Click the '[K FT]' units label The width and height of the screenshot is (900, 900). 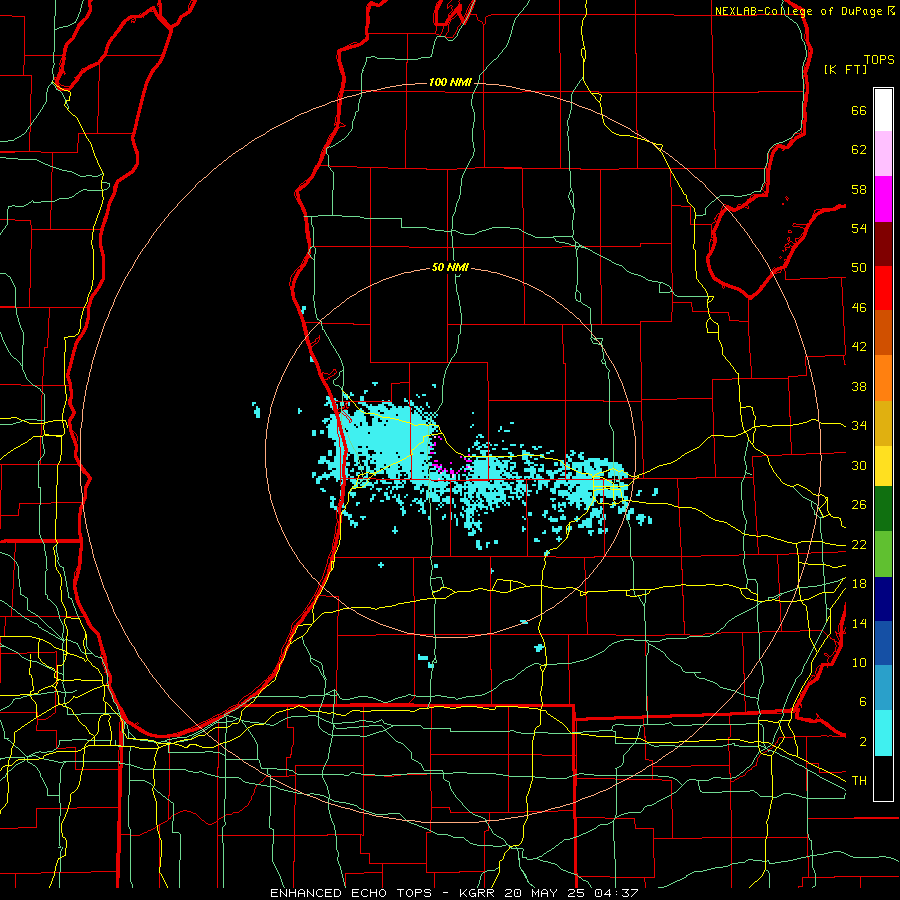(845, 69)
